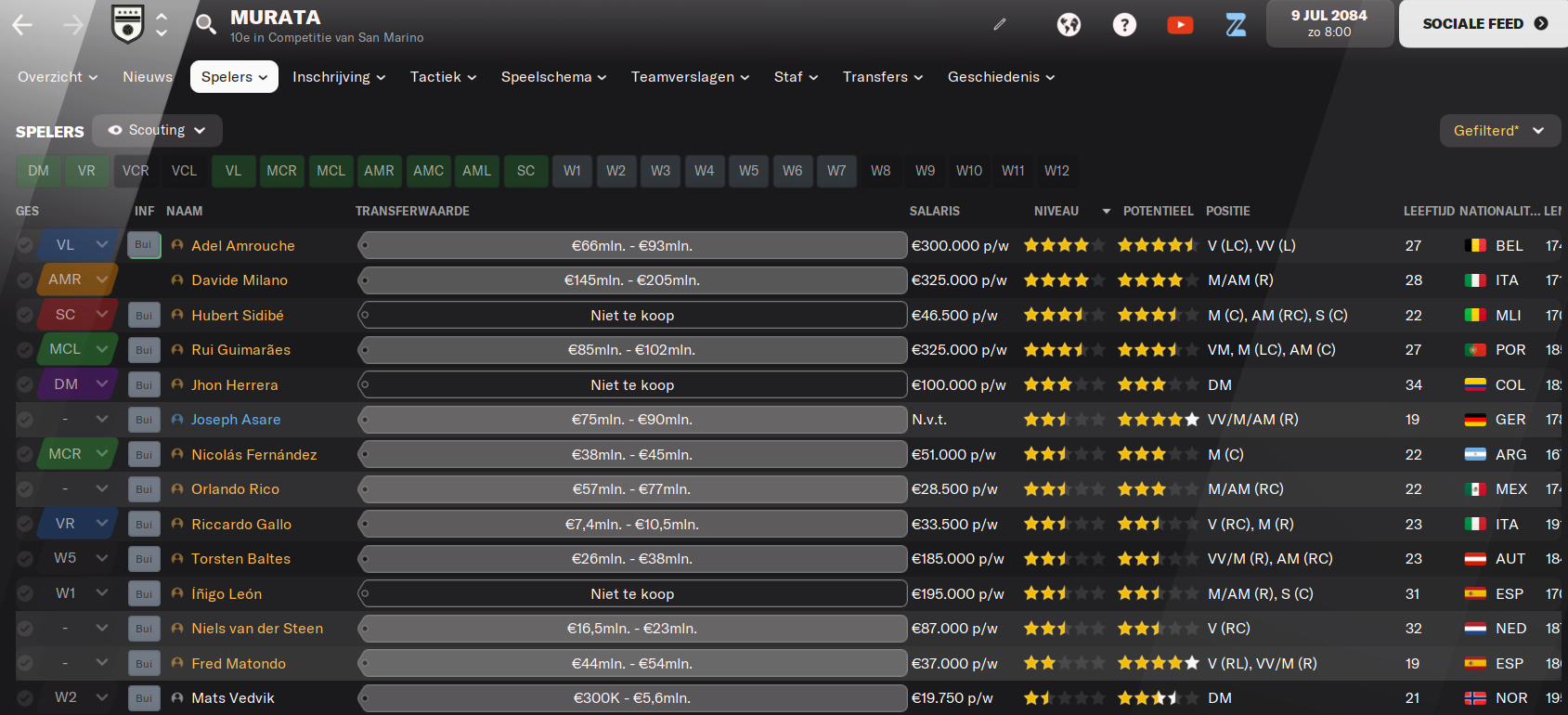Click the person icon beside Orlando Rico
This screenshot has width=1568, height=715.
tap(177, 488)
